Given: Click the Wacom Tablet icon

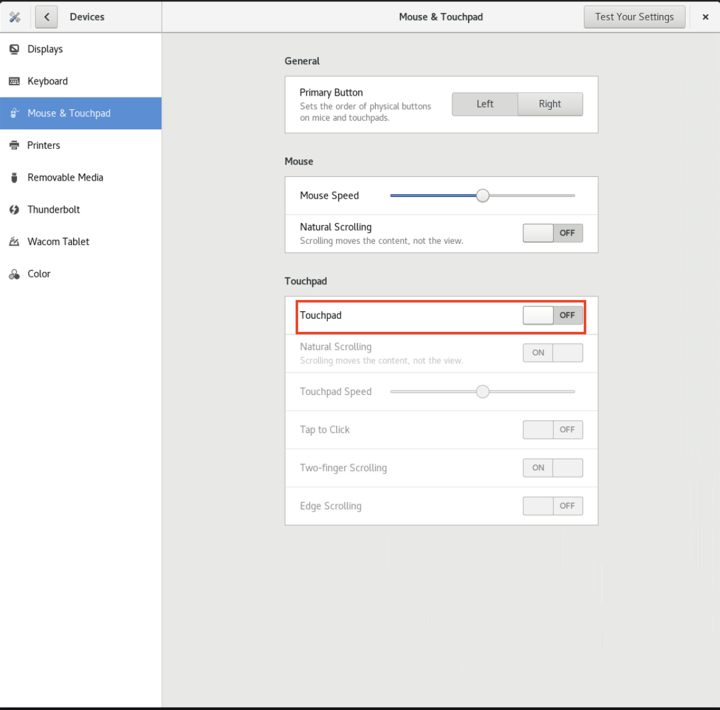Looking at the screenshot, I should 14,242.
